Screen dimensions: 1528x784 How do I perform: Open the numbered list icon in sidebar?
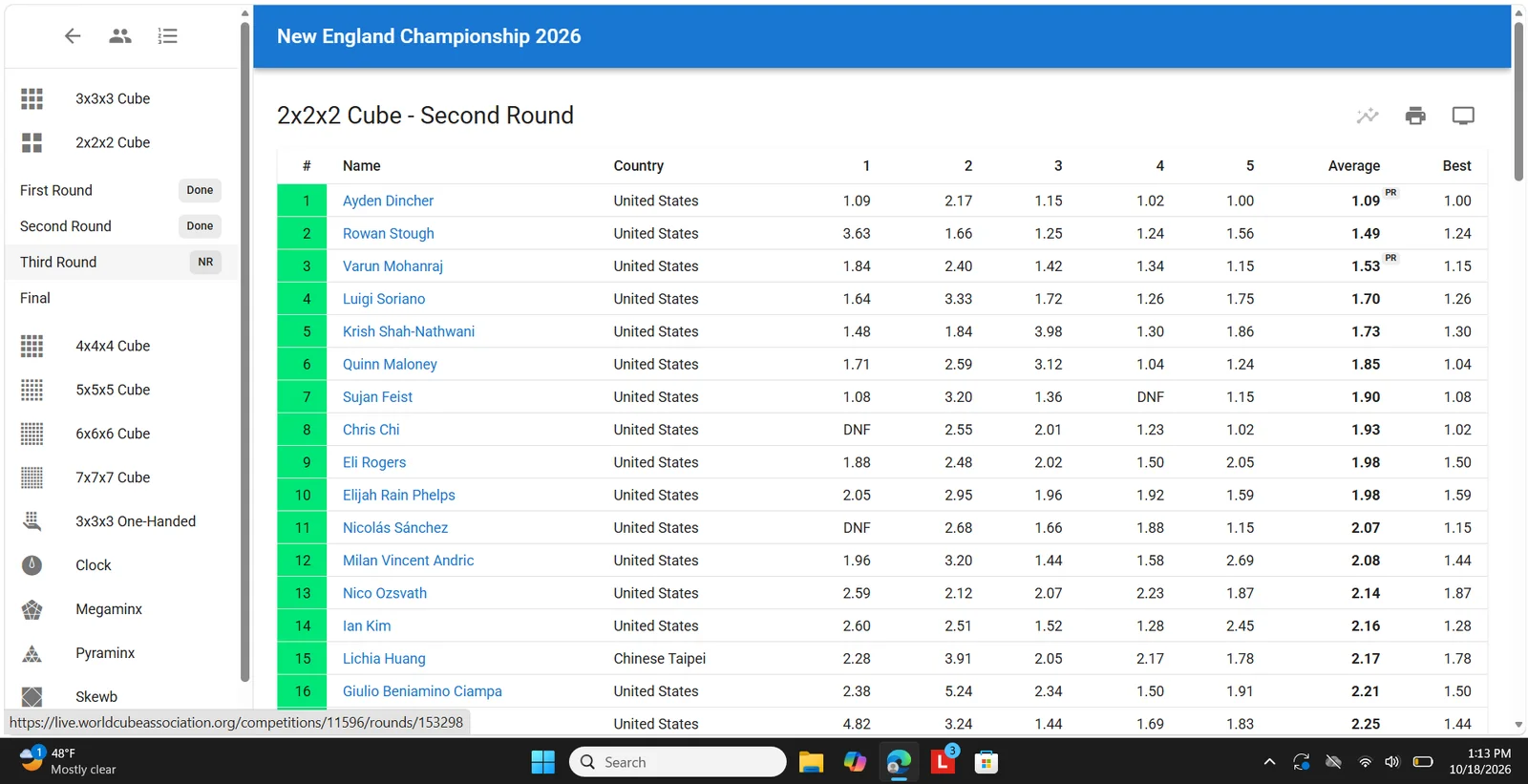click(168, 36)
